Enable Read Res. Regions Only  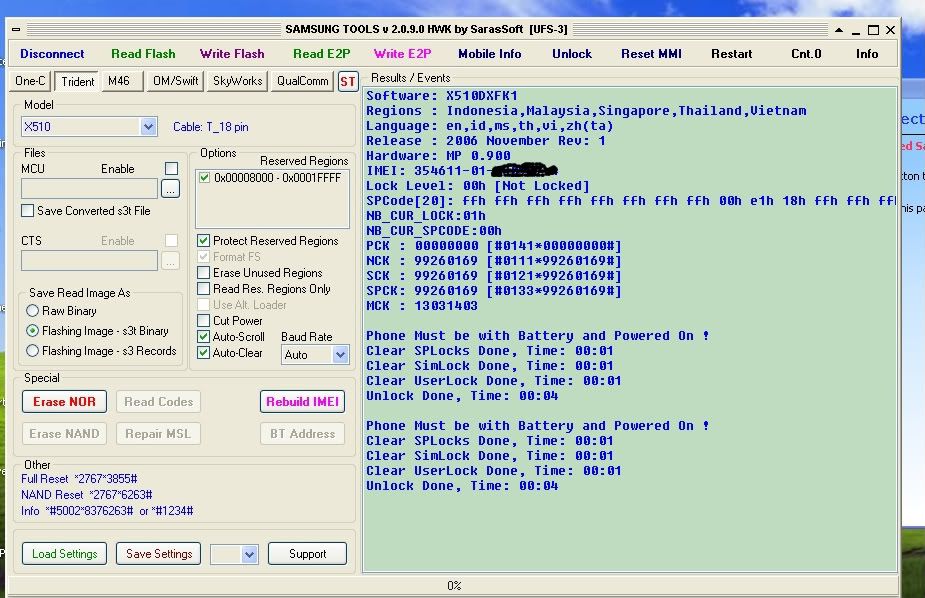pyautogui.click(x=204, y=288)
